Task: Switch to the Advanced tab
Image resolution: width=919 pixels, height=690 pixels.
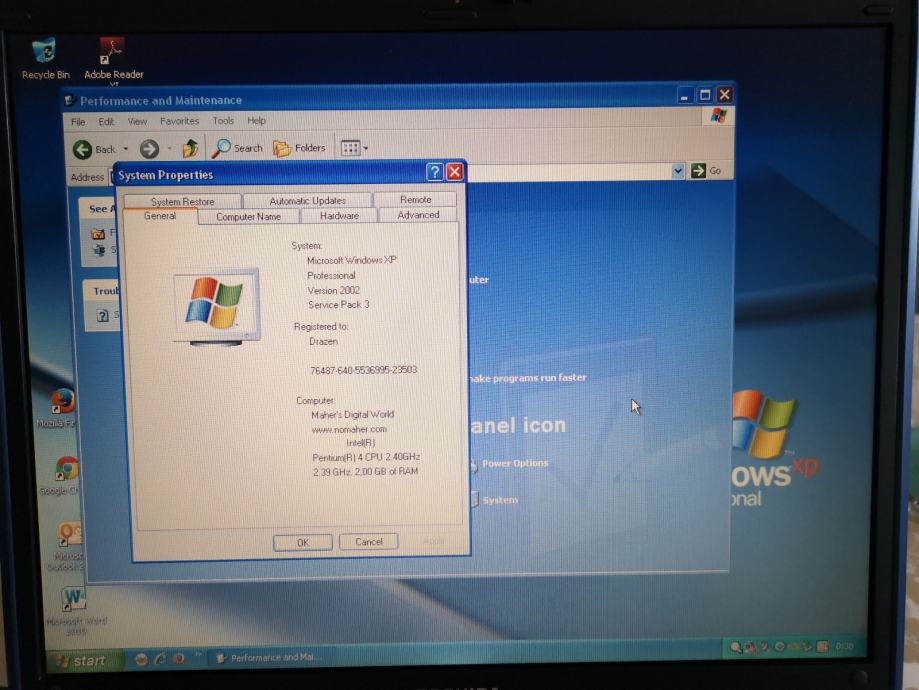Action: (x=418, y=215)
